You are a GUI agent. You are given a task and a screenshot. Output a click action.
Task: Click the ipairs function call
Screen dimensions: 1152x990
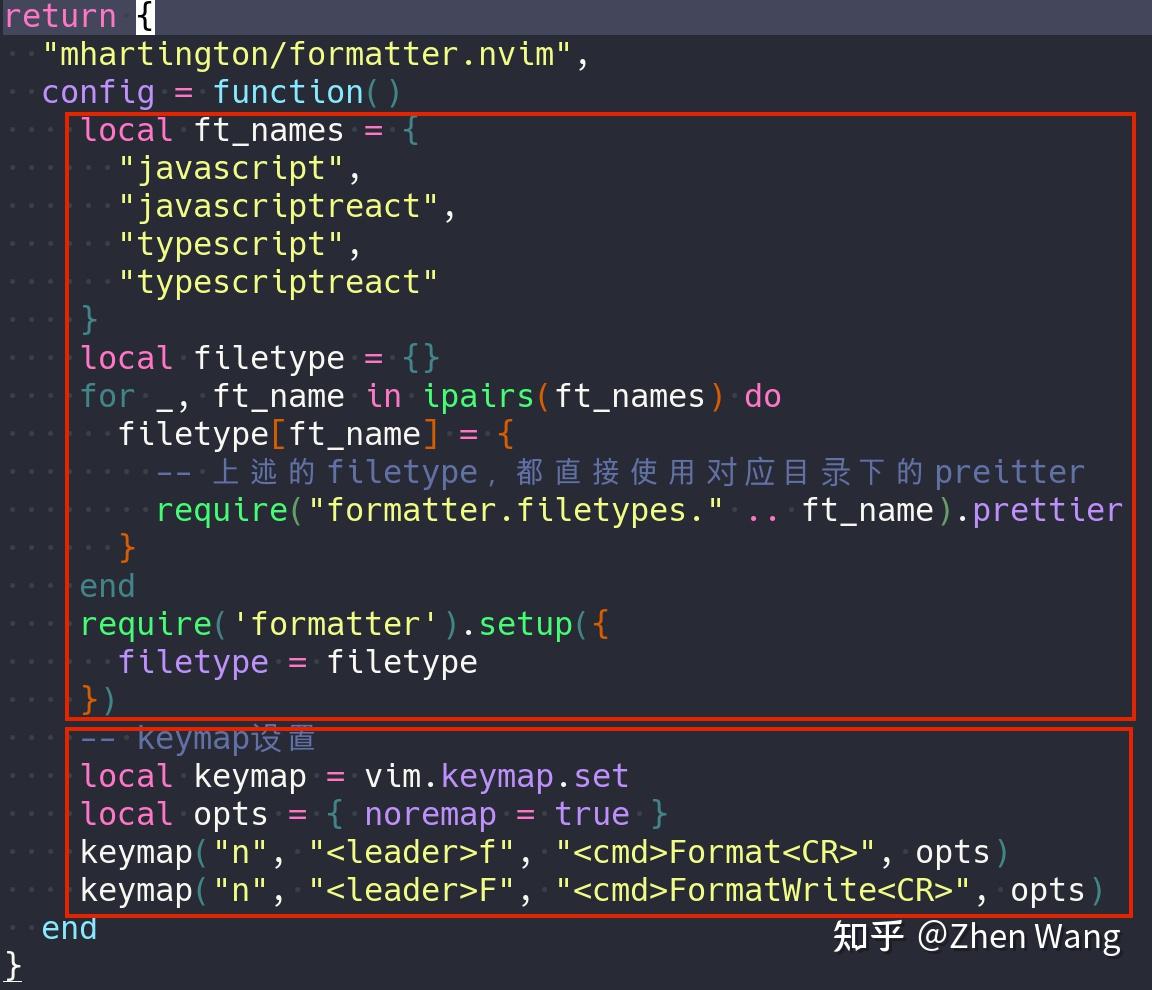click(x=478, y=396)
